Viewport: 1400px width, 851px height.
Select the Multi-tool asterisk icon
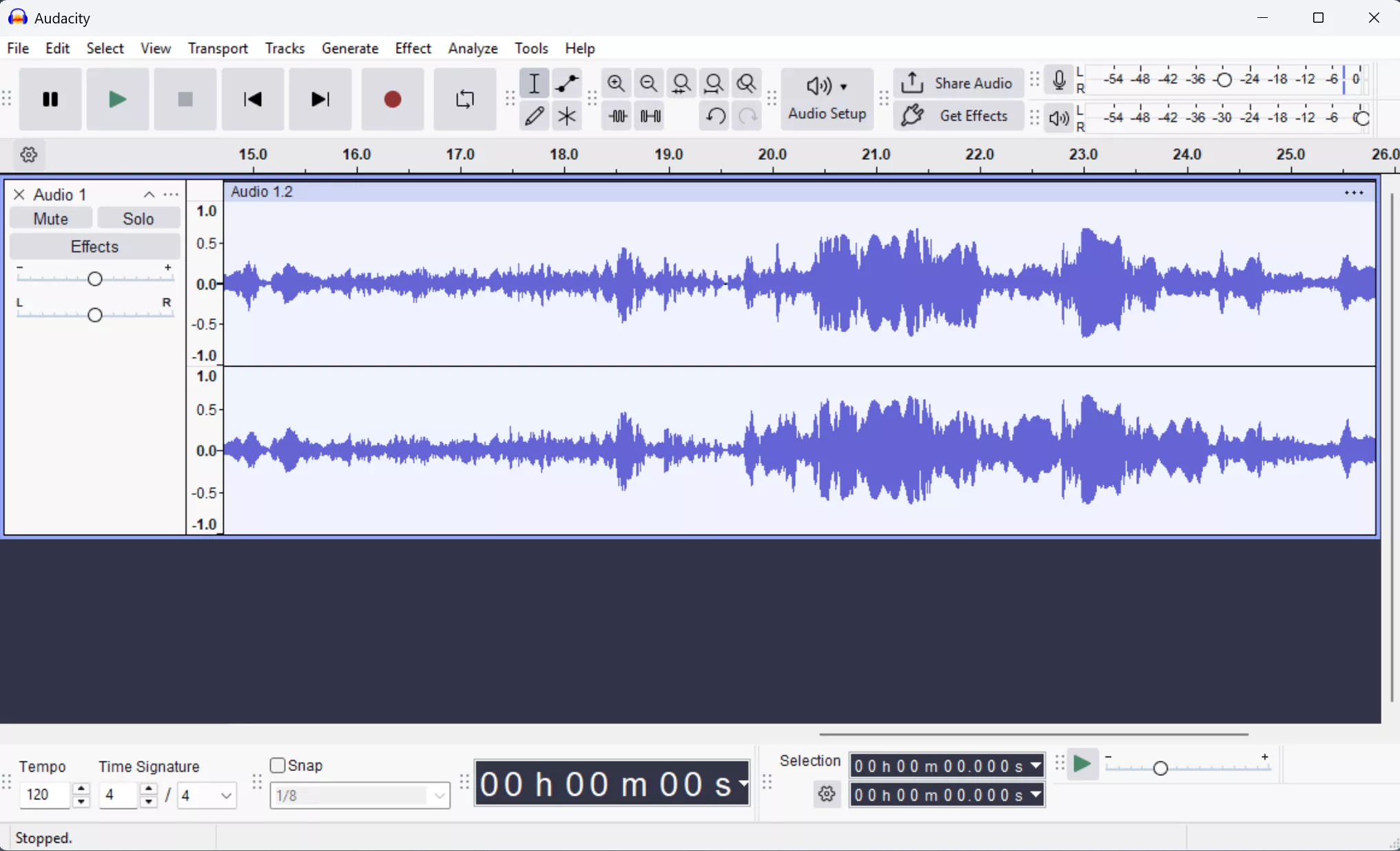coord(567,116)
